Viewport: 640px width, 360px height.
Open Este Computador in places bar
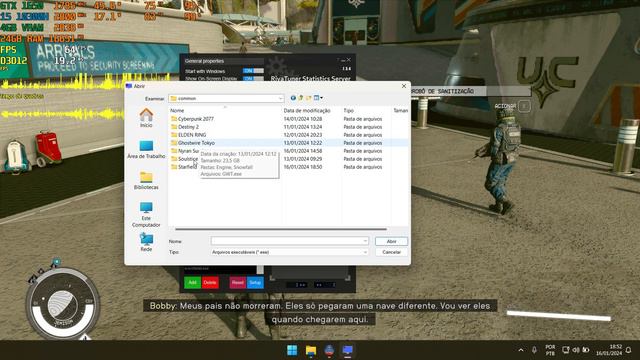pos(146,215)
